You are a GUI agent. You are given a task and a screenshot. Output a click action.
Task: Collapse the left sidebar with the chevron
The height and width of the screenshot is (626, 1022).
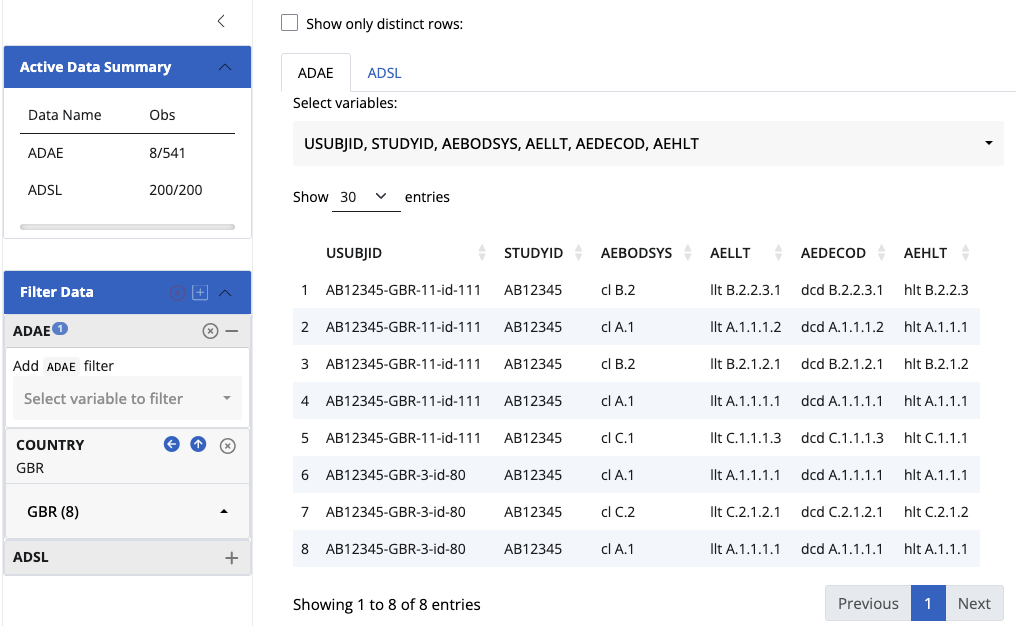click(221, 21)
